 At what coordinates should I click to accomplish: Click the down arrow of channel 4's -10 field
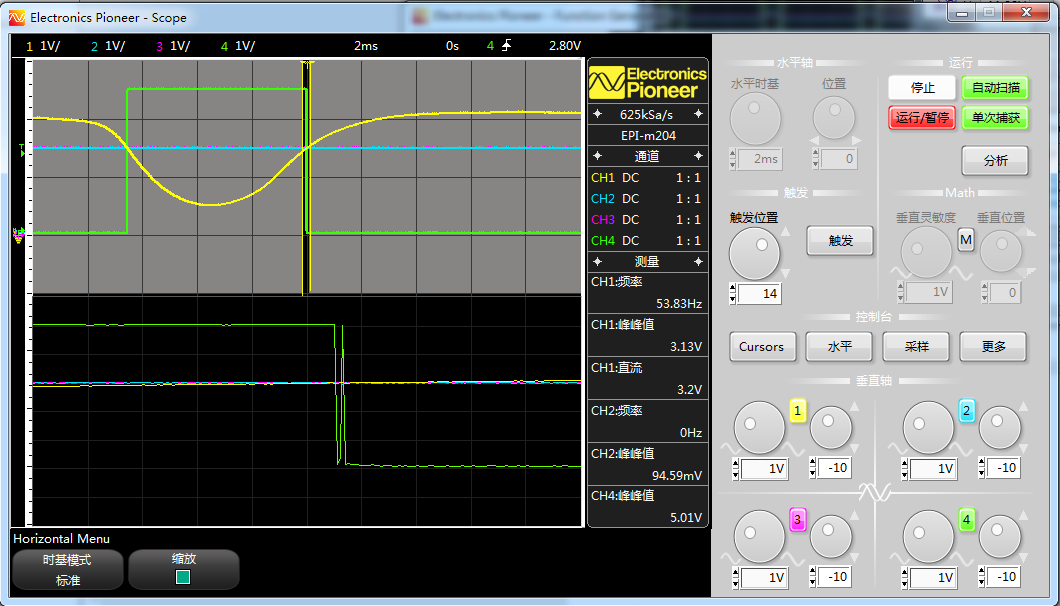(x=982, y=582)
